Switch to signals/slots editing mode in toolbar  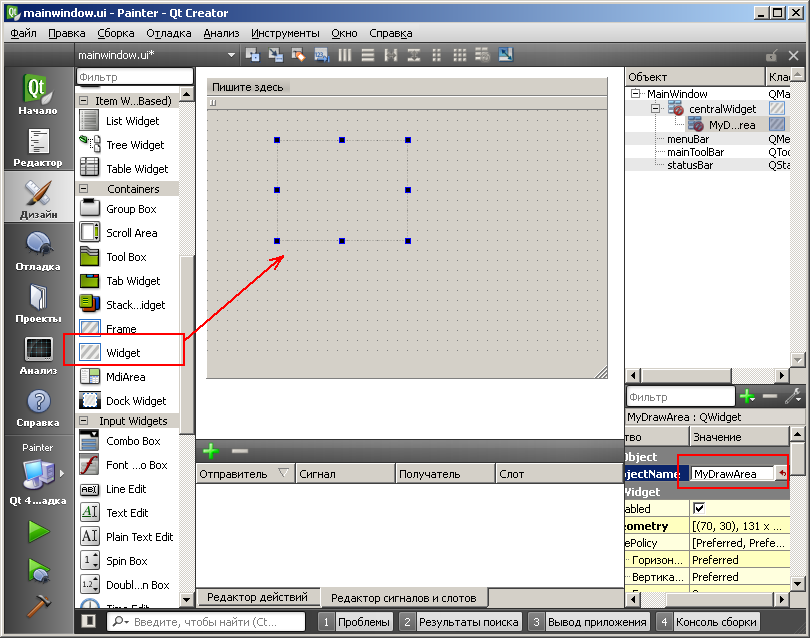click(x=276, y=55)
